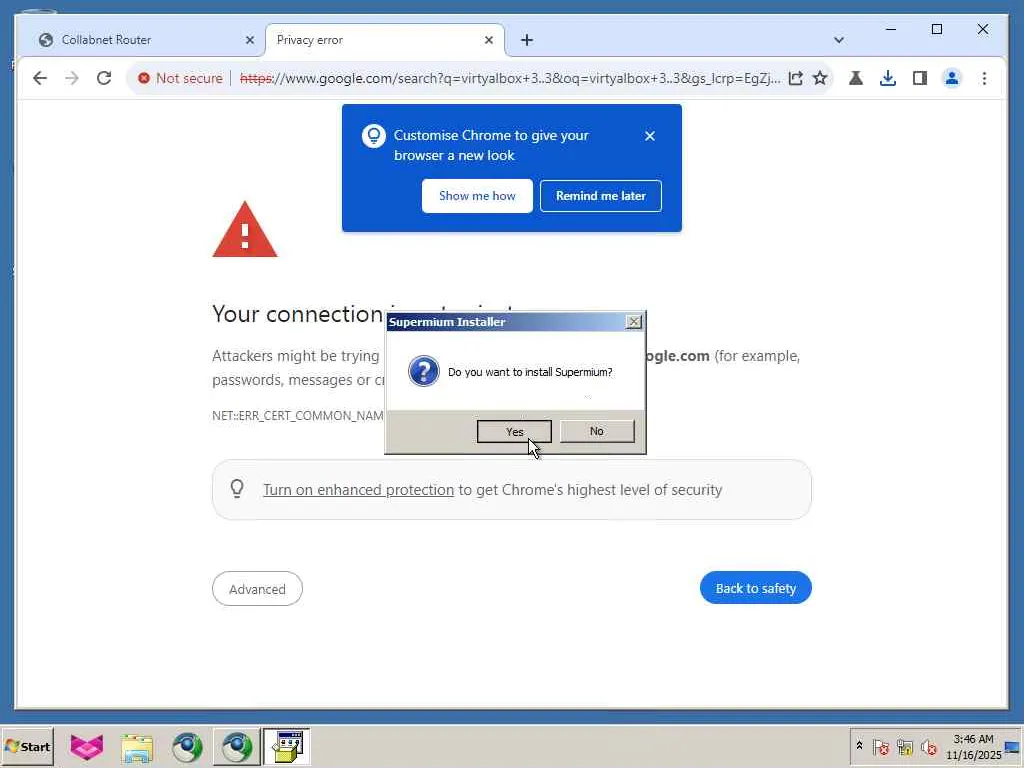The width and height of the screenshot is (1024, 768).
Task: Open the second Supermium browser taskbar icon
Action: (236, 747)
